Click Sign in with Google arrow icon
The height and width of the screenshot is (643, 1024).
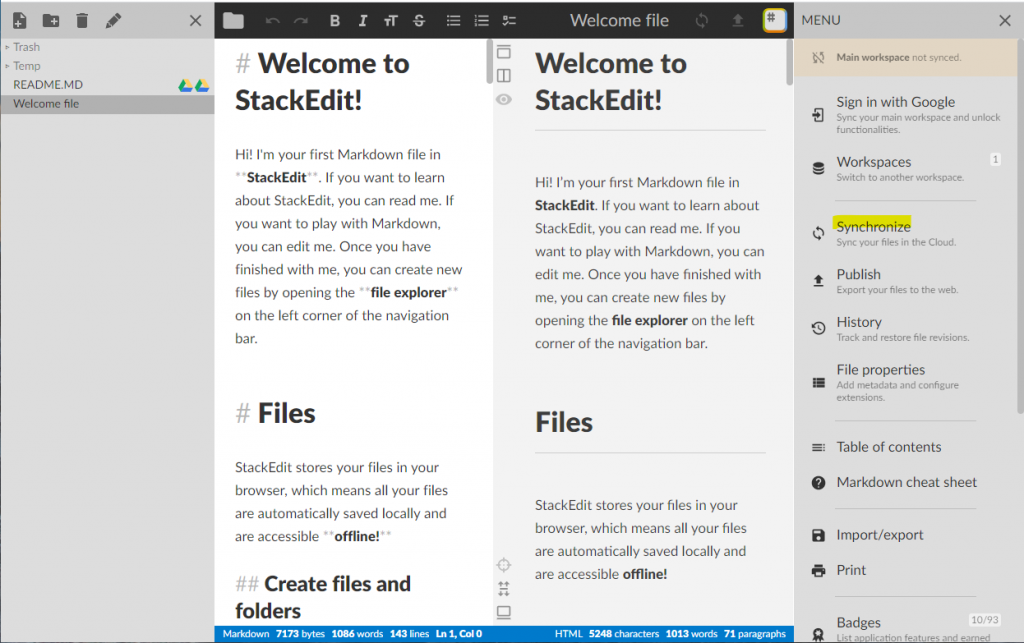pyautogui.click(x=818, y=115)
